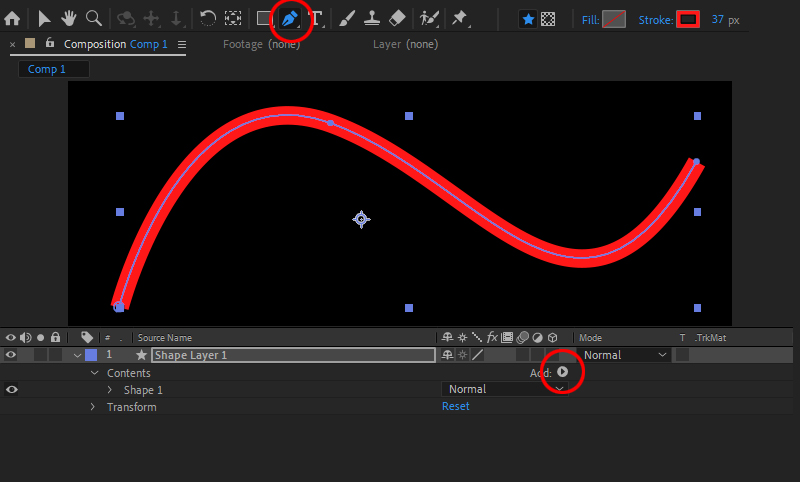
Task: Toggle the composition panel lock icon
Action: [x=50, y=44]
